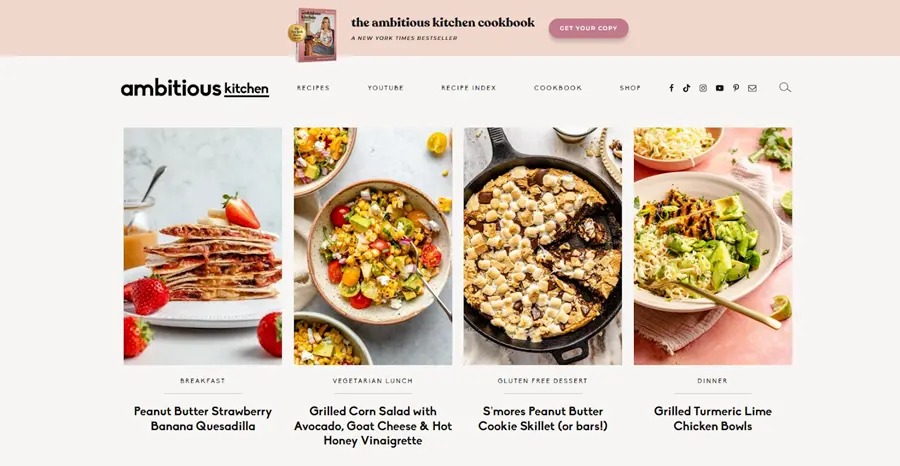Open the Grilled Corn Salad recipe title

pos(373,426)
